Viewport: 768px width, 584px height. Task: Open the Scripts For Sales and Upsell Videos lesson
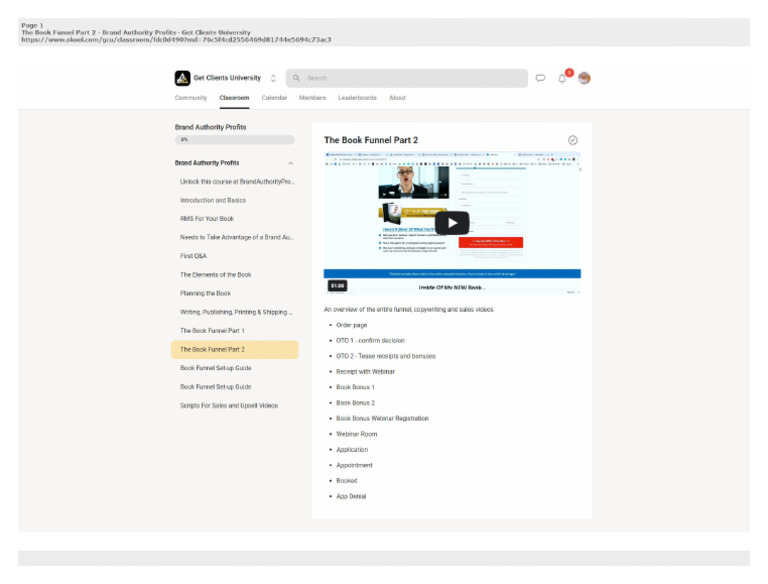coord(235,406)
